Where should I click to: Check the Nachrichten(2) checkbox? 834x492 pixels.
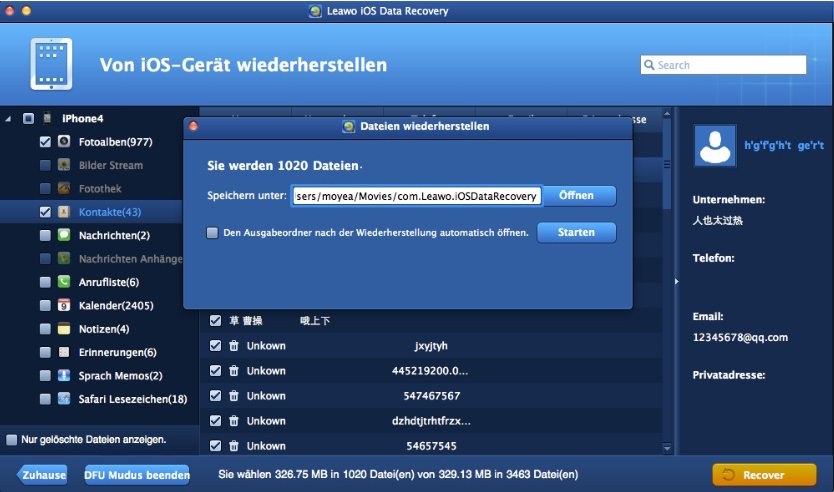tap(45, 235)
